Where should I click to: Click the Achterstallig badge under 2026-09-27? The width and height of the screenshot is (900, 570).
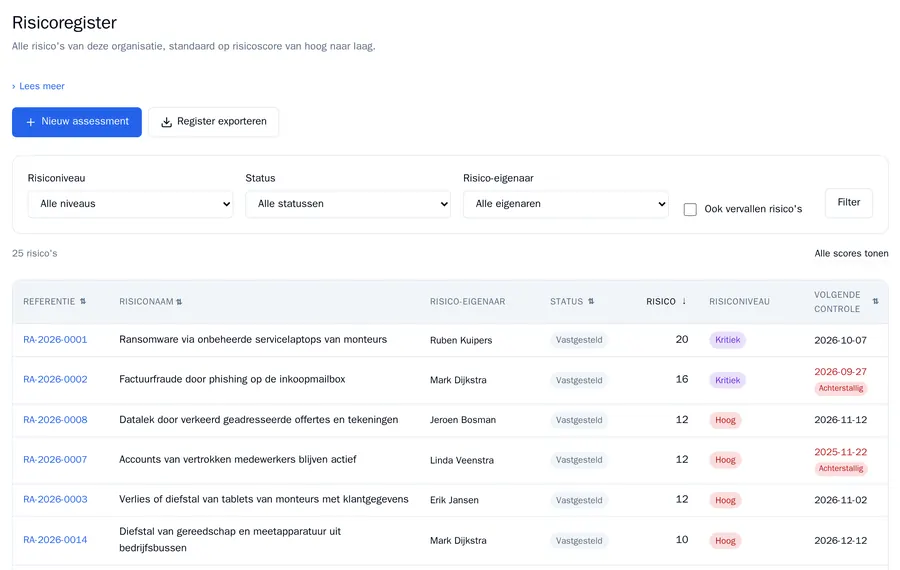(x=840, y=389)
